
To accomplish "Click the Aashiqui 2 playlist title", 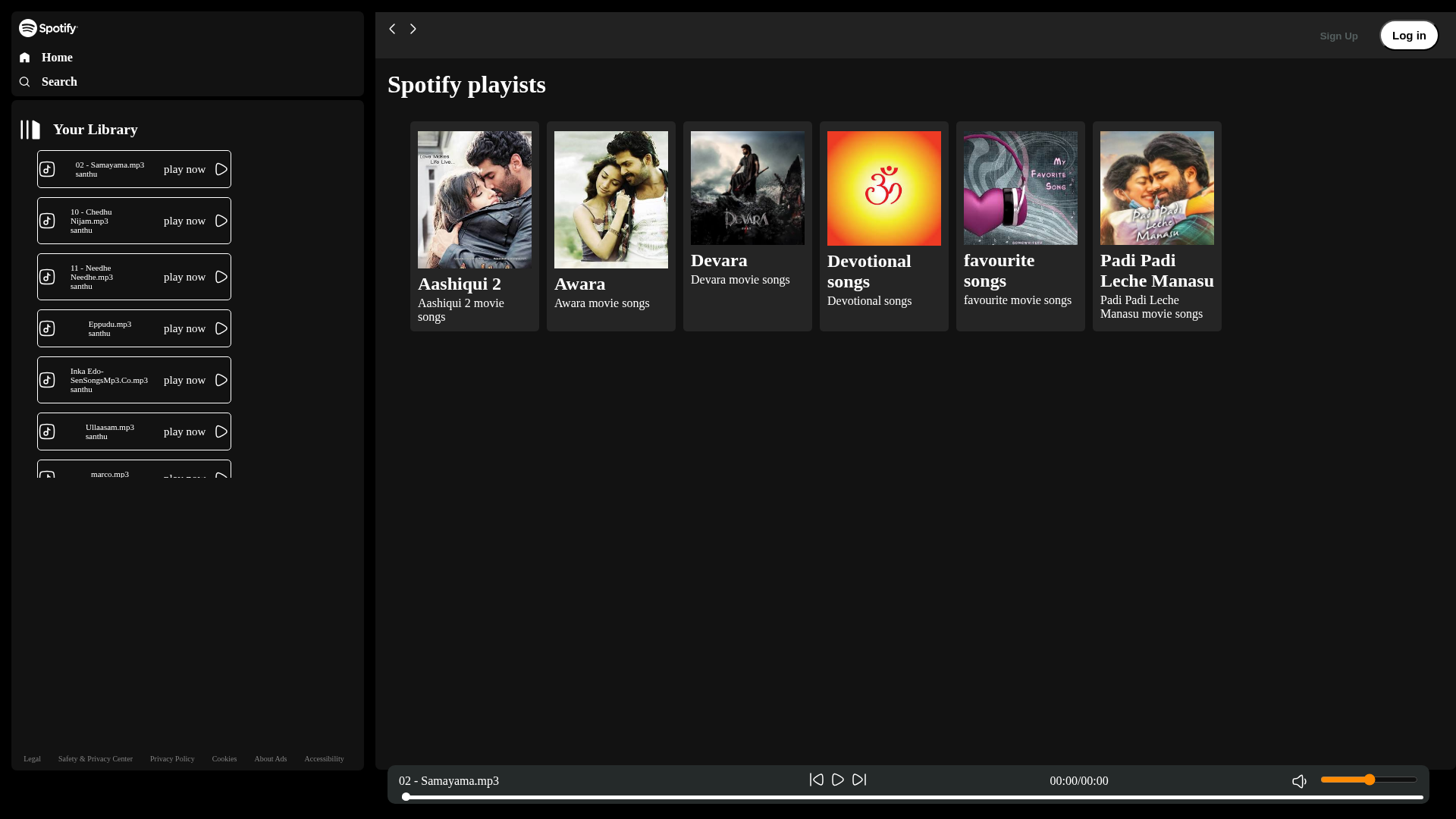I will pyautogui.click(x=460, y=284).
